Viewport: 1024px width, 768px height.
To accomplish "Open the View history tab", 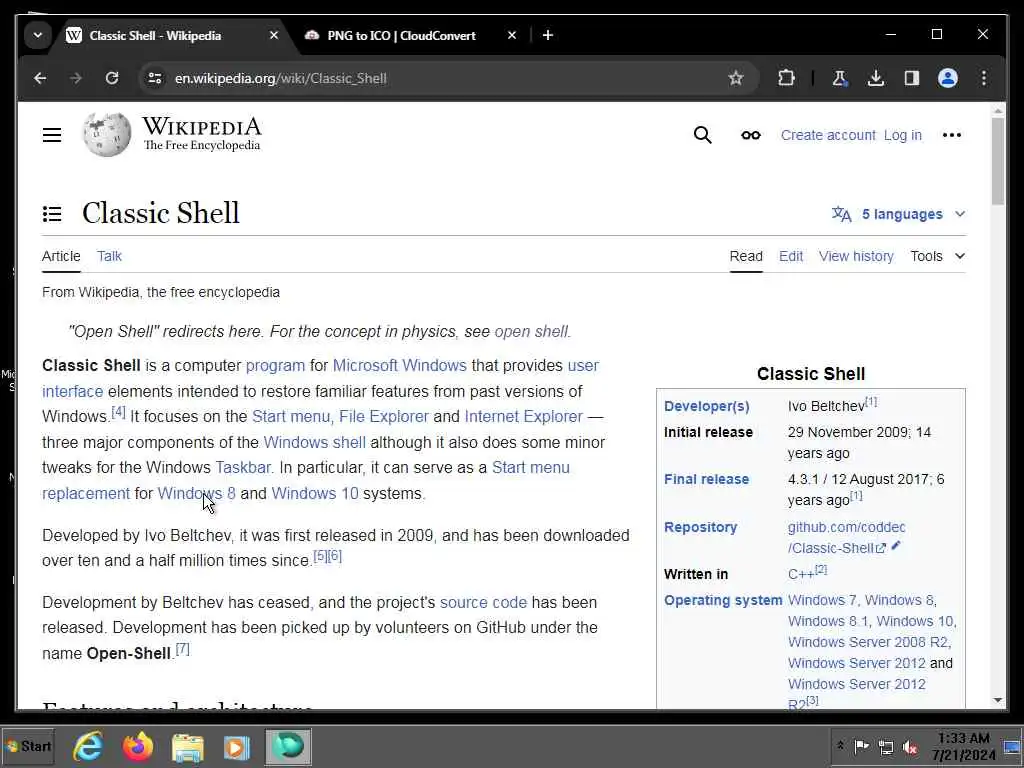I will pos(856,256).
